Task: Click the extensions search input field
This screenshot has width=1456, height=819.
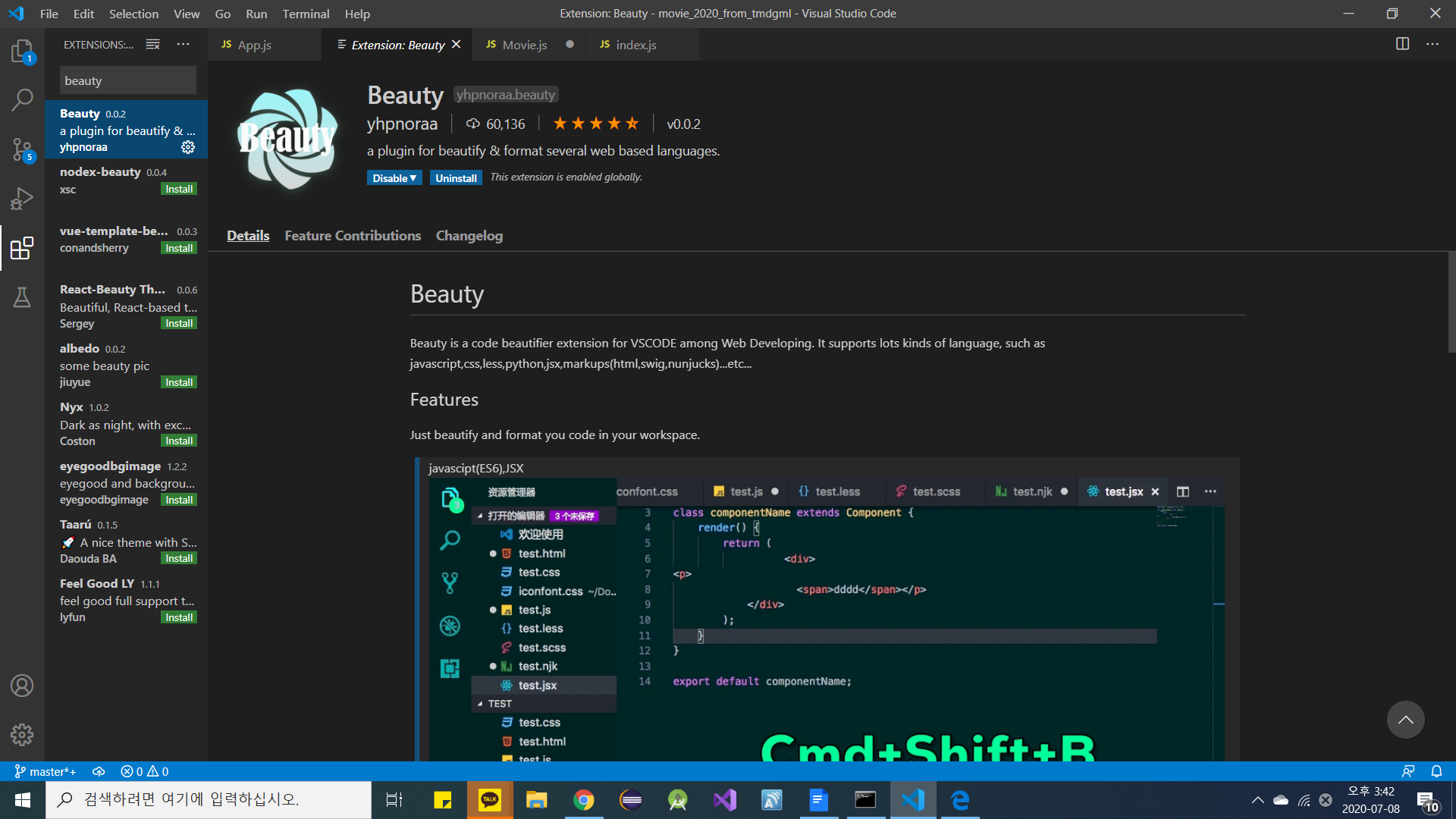Action: [x=127, y=80]
